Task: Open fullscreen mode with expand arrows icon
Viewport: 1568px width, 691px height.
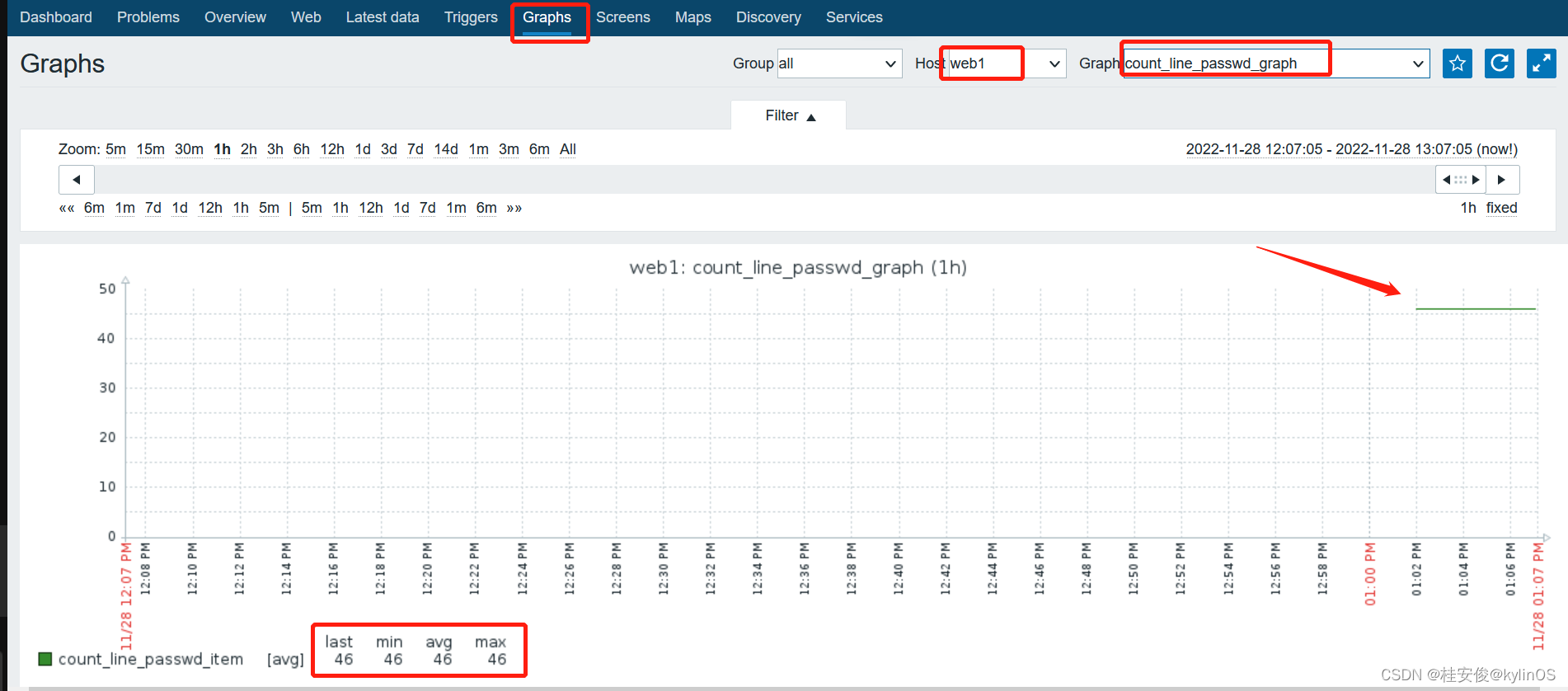Action: (1541, 63)
